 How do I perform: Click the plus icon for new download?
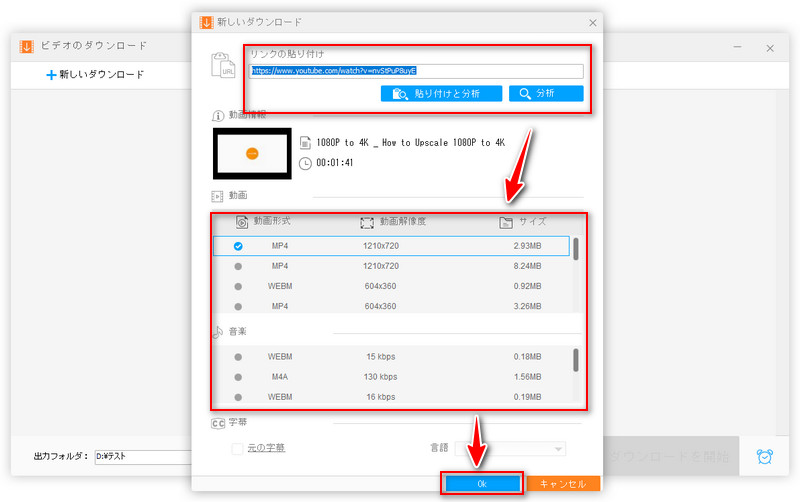click(51, 75)
